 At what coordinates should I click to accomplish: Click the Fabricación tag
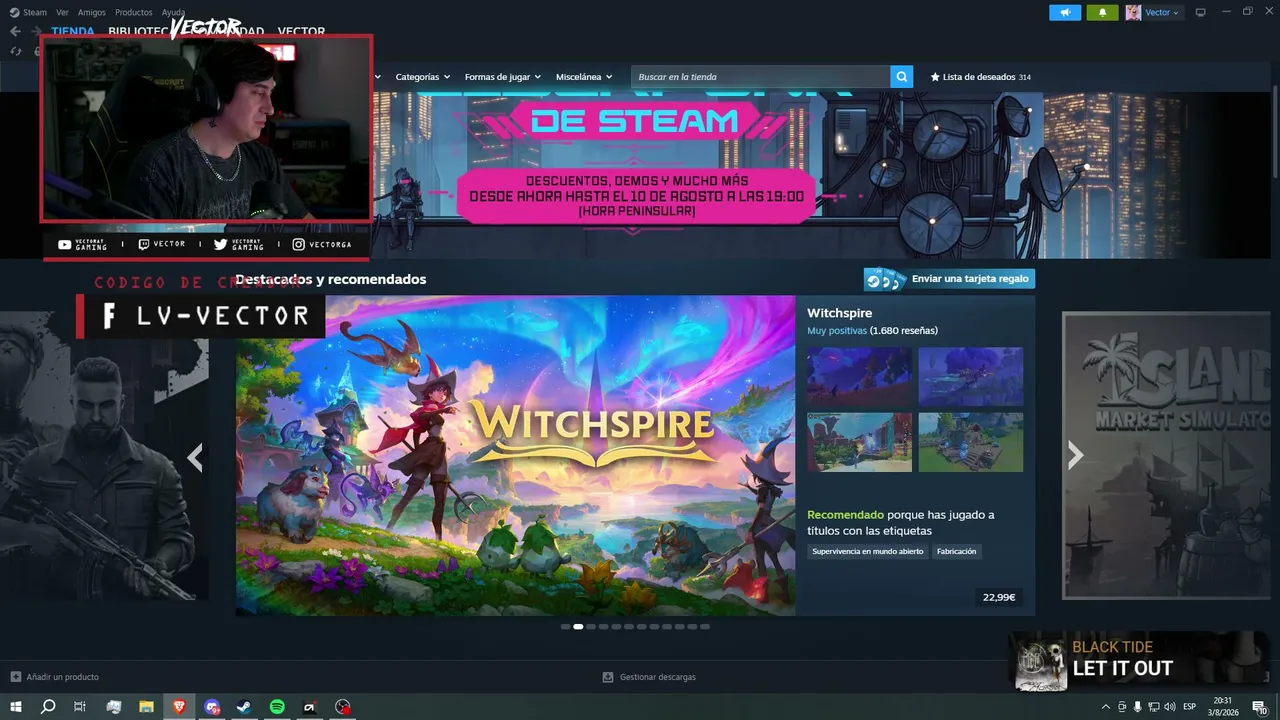[x=957, y=551]
